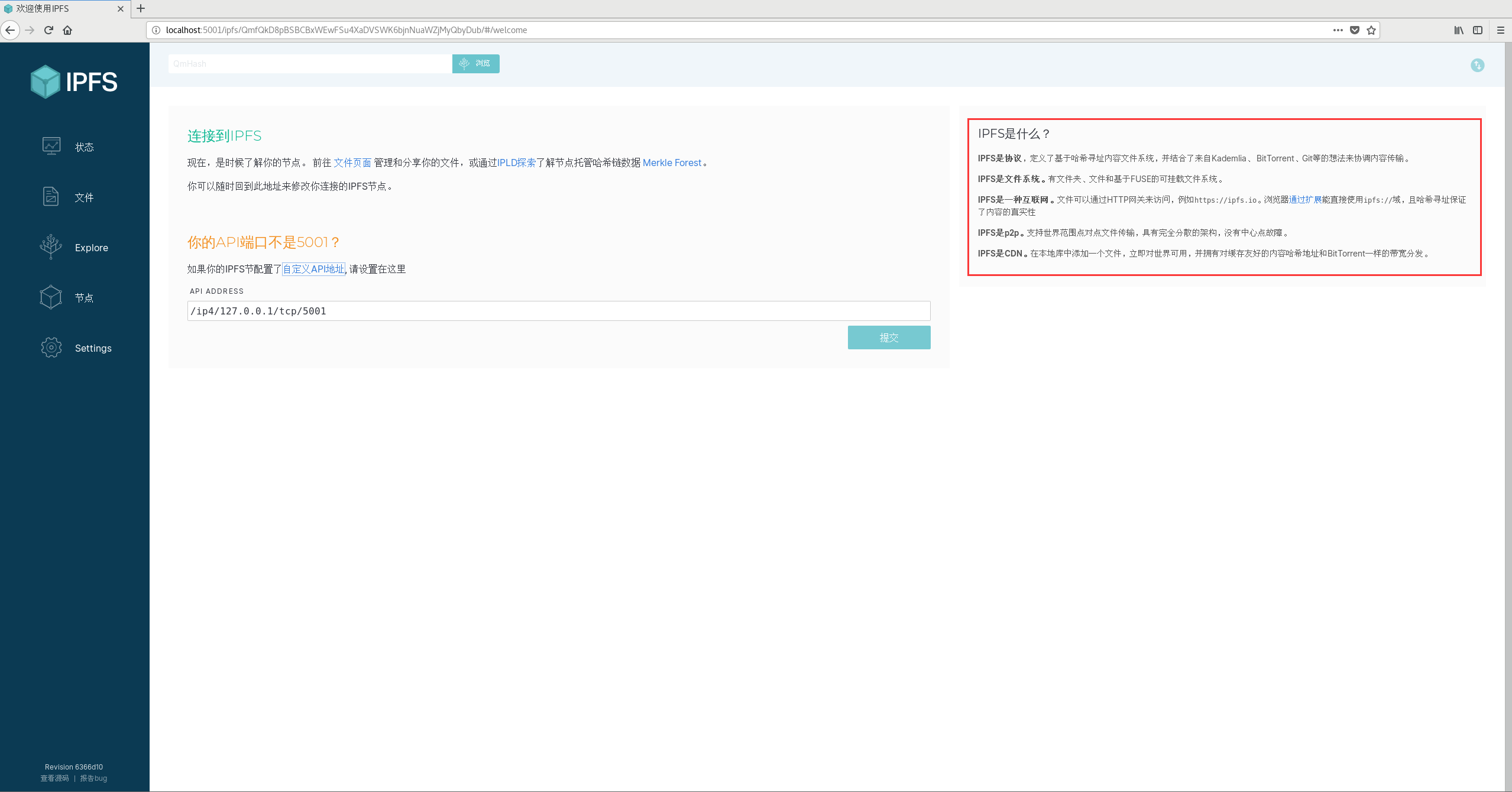Click the round connection status icon

[1477, 65]
